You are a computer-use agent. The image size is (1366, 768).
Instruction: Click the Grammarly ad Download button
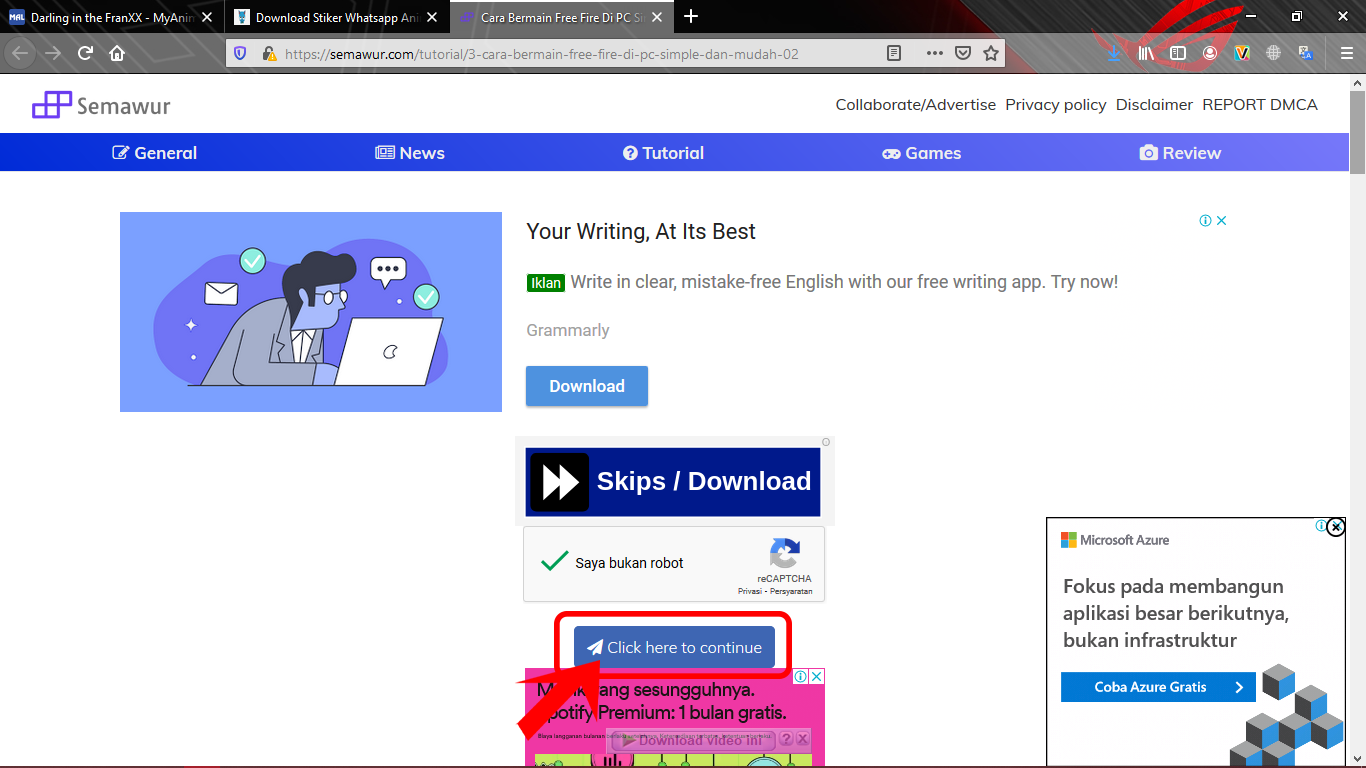coord(587,386)
